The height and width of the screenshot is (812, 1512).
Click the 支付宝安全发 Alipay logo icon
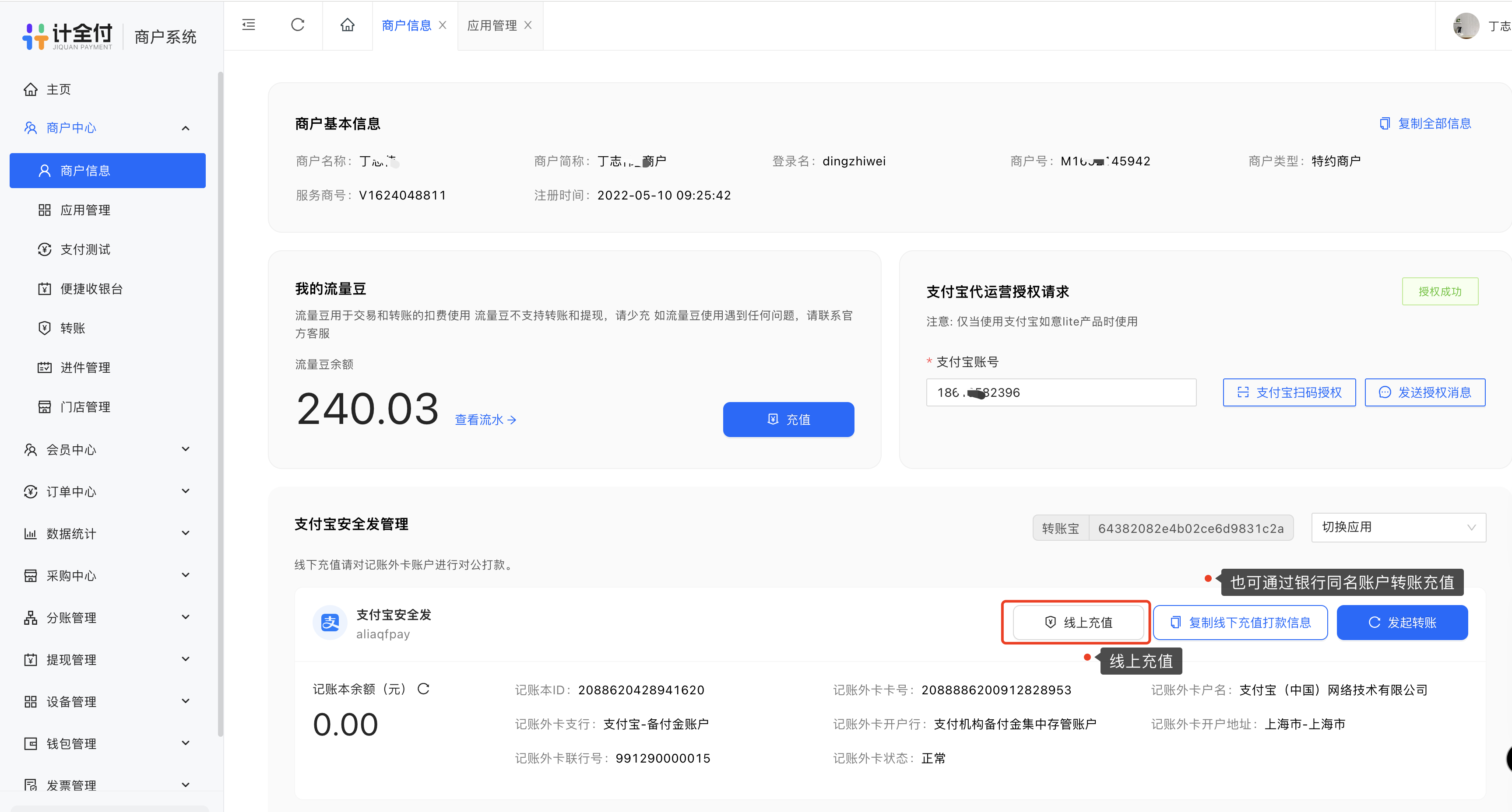pos(331,623)
